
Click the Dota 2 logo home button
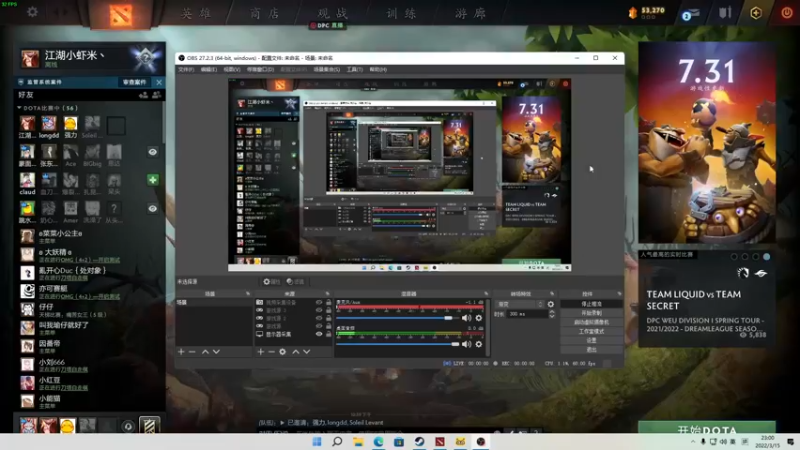(x=120, y=14)
